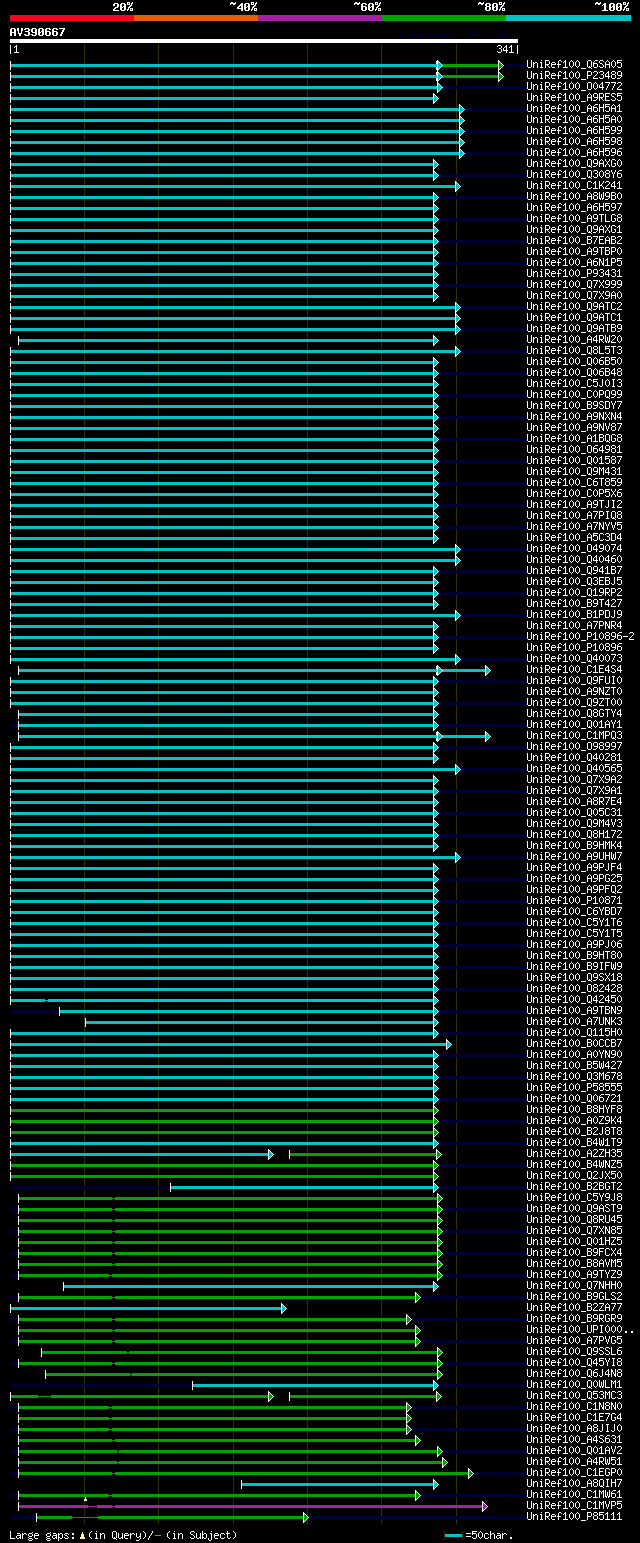Click the white query ruler bar
This screenshot has height=1543, width=640.
264,41
